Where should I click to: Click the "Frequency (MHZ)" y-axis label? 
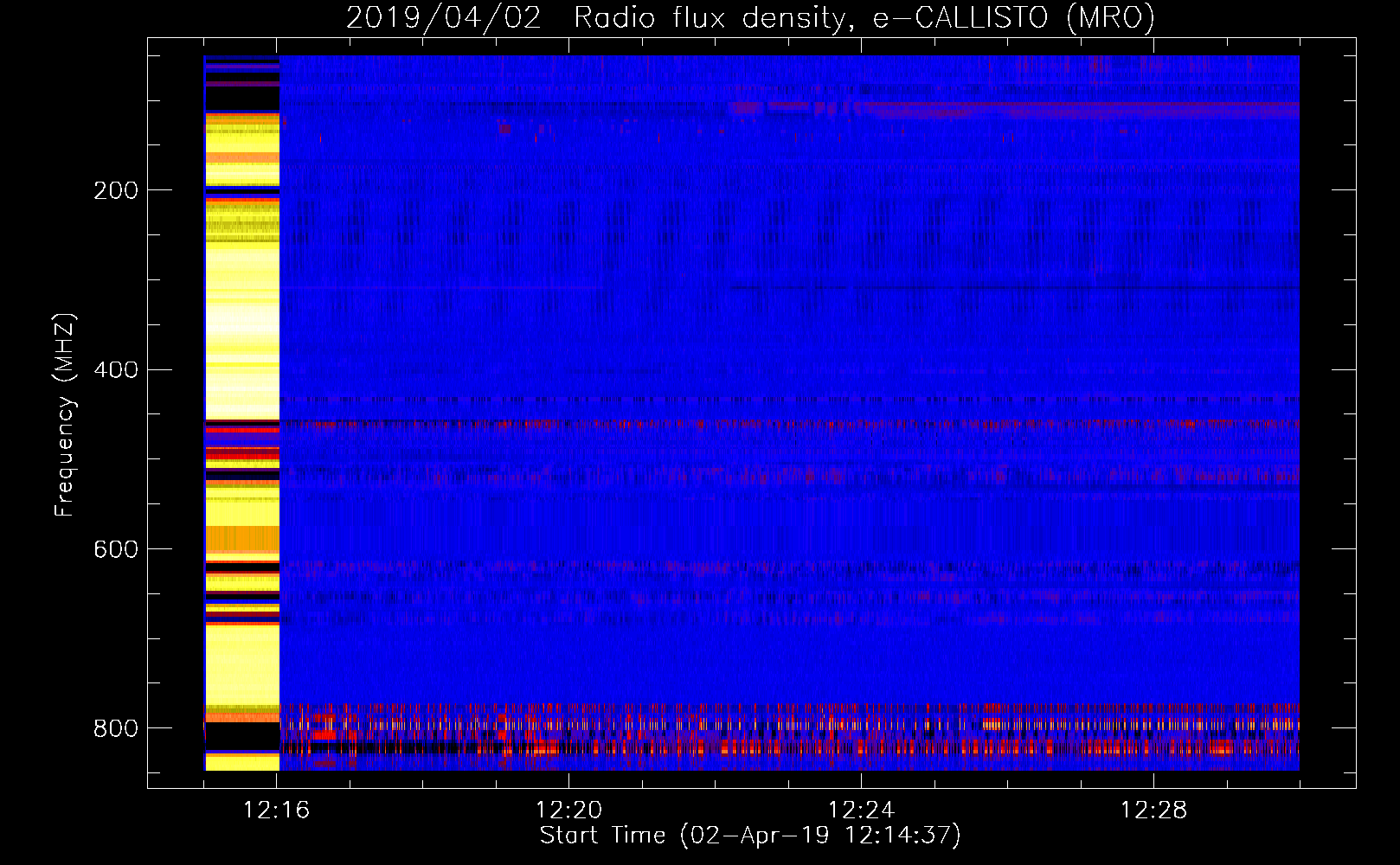[x=64, y=414]
